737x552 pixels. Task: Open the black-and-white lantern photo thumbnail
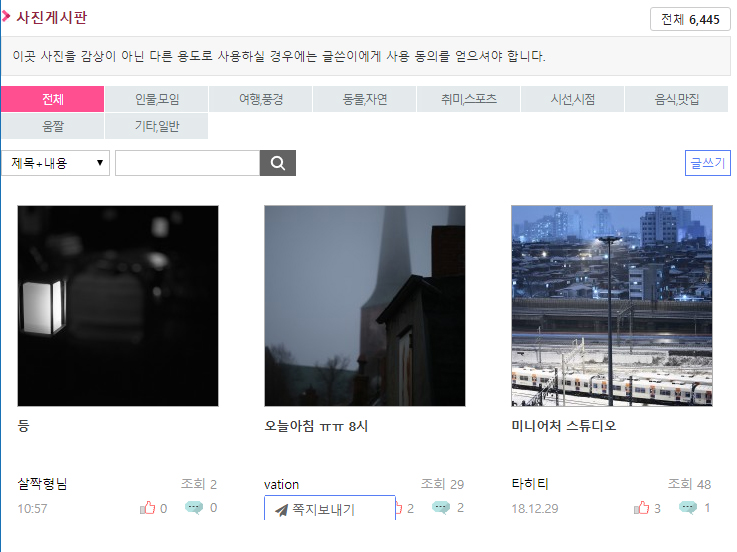pyautogui.click(x=118, y=306)
